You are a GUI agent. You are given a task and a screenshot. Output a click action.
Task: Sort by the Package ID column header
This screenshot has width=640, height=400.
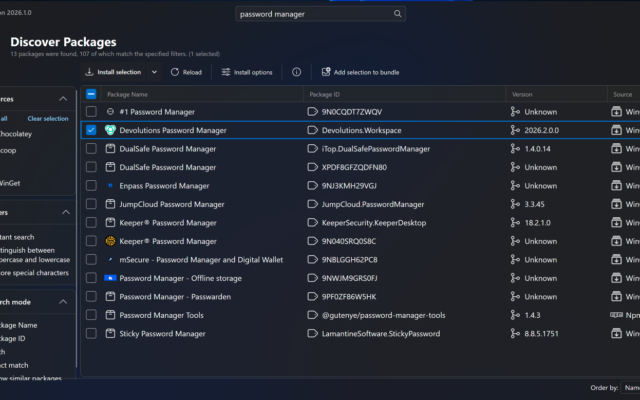click(x=324, y=94)
